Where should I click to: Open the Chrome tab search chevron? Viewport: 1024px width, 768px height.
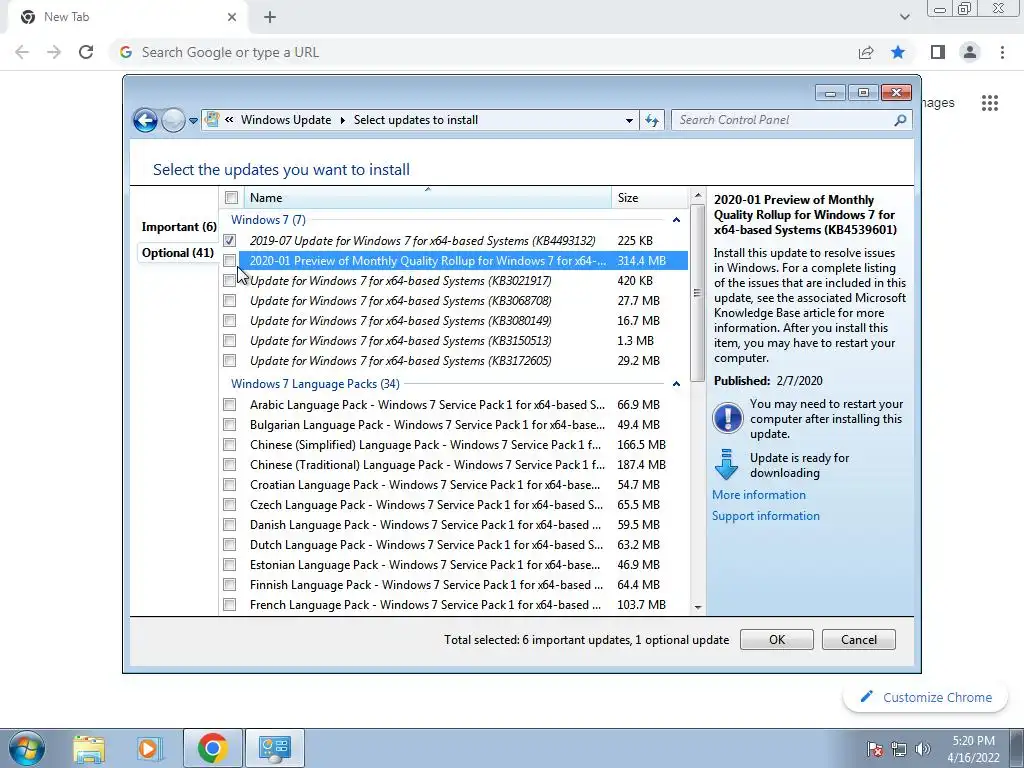click(904, 17)
